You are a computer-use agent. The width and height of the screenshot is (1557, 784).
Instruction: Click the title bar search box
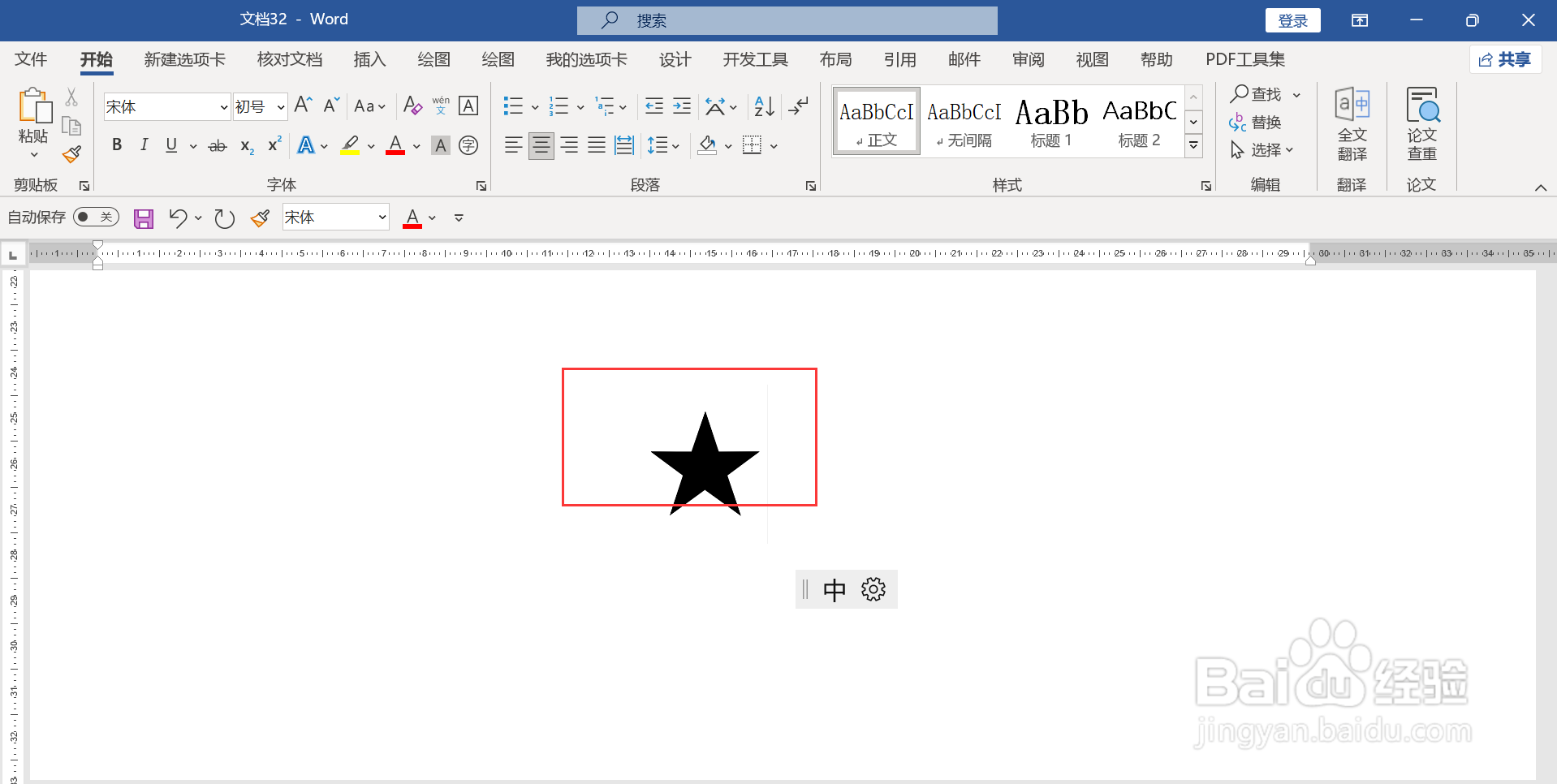click(787, 20)
